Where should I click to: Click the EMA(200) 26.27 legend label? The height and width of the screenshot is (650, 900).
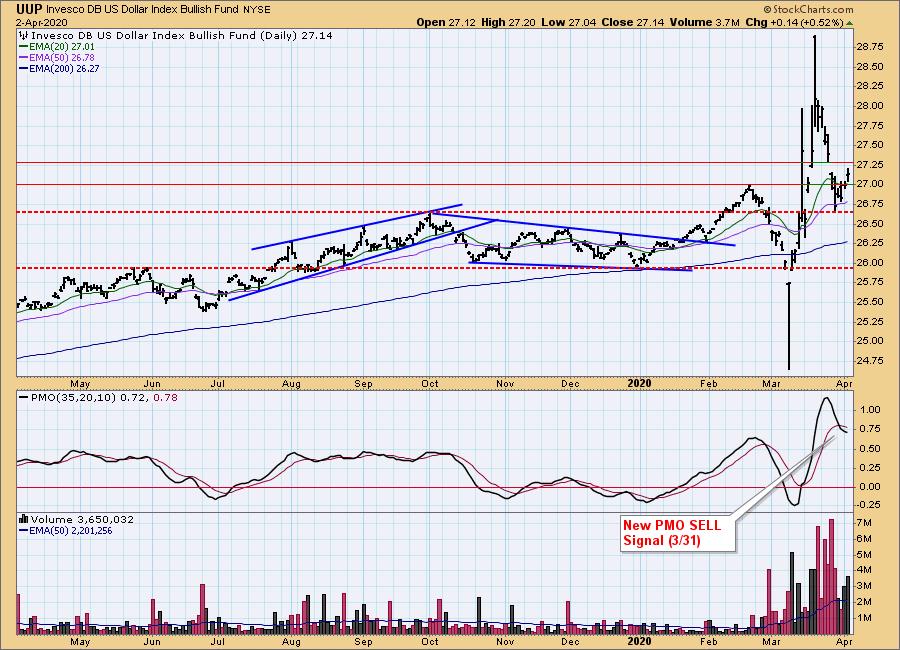(x=64, y=68)
